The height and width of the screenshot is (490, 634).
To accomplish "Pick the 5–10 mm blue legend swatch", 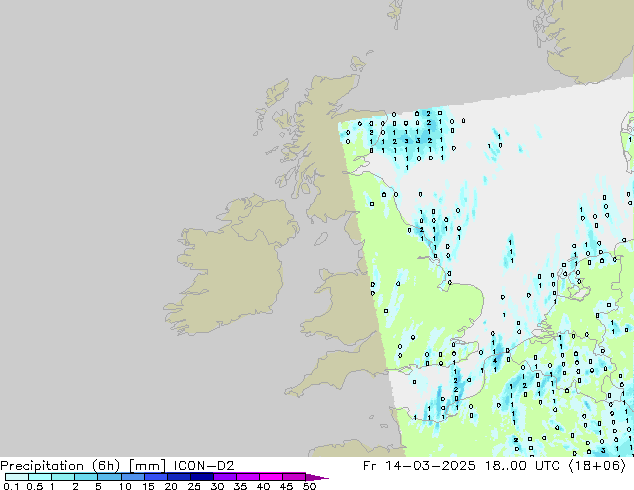I will 109,477.
